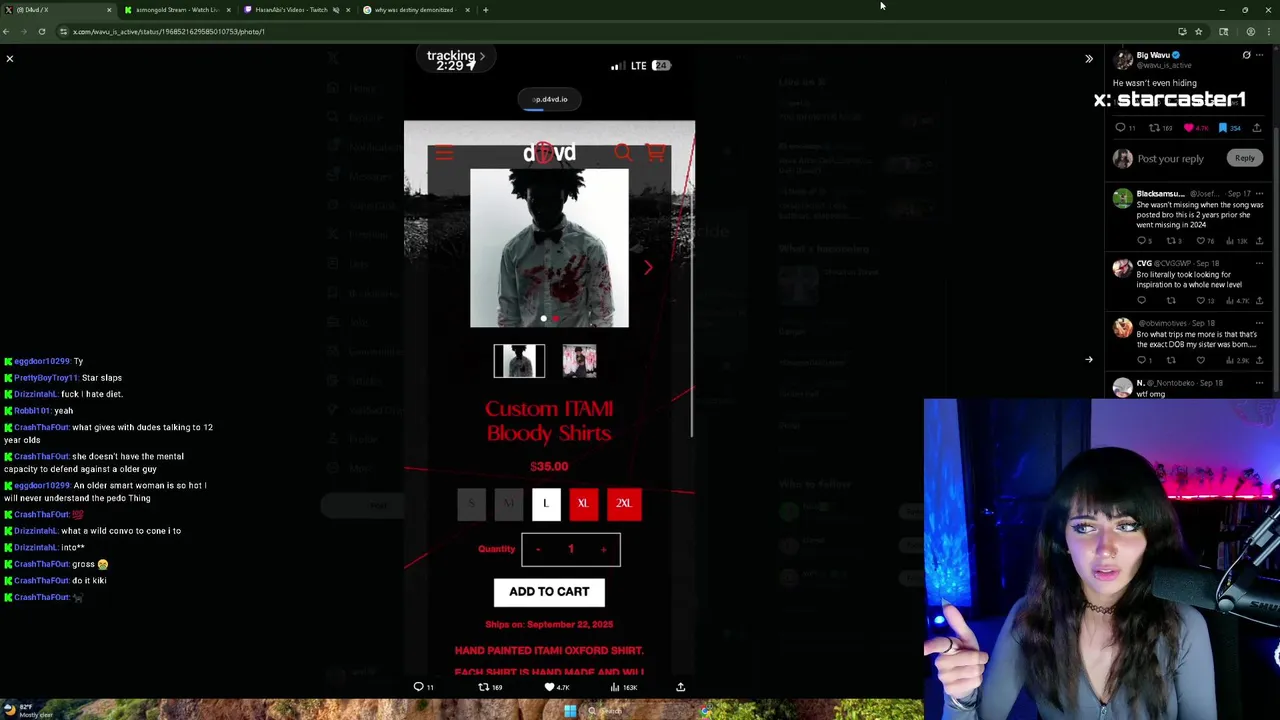Unlike the post via the pink 4.7K heart
Viewport: 1280px width, 720px height.
pyautogui.click(x=1189, y=128)
